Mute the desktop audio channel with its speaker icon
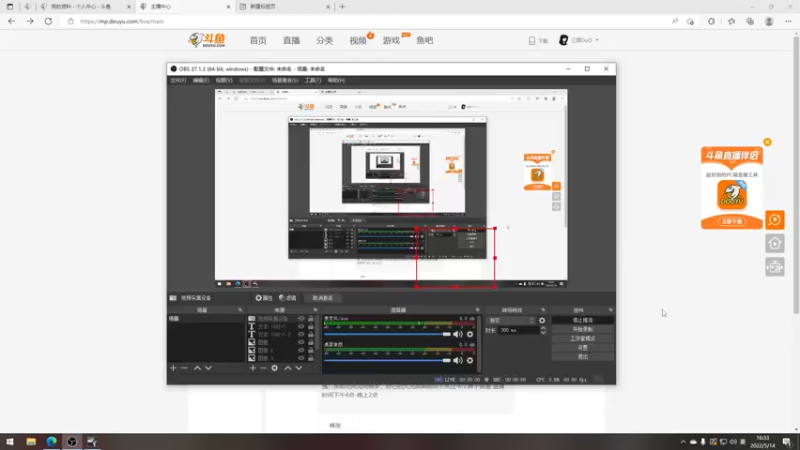 (458, 360)
